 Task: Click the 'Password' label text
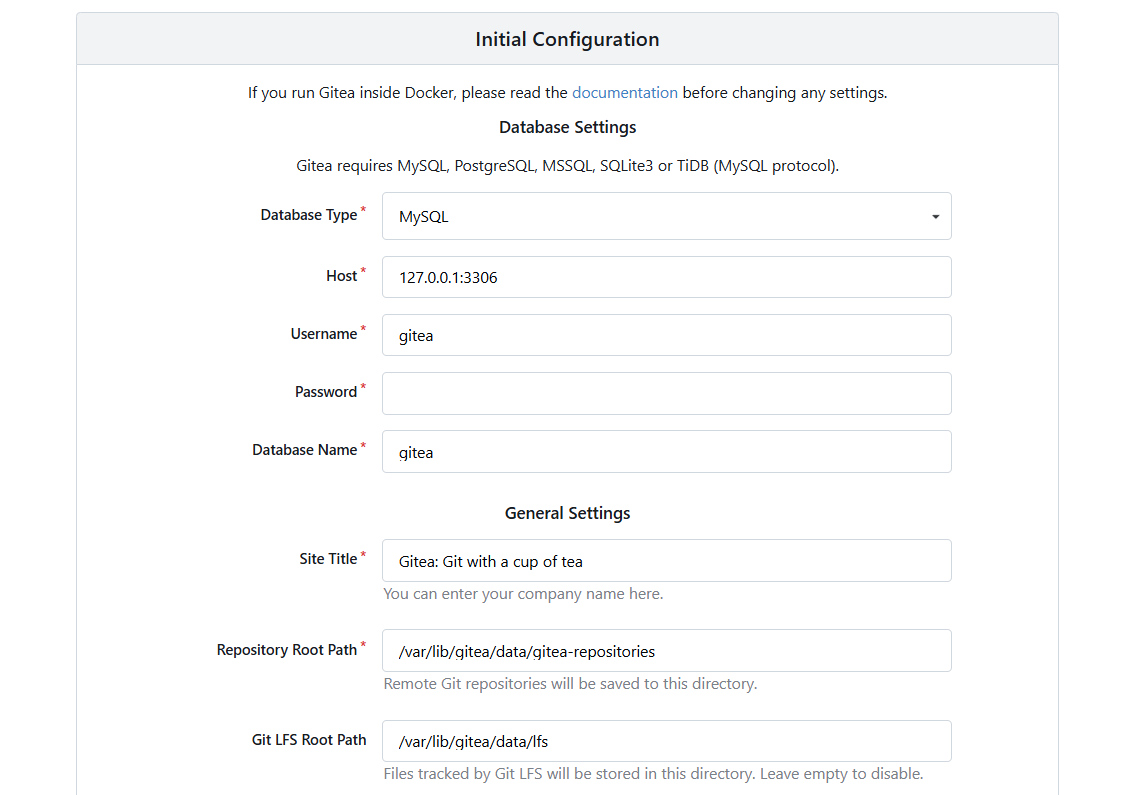pyautogui.click(x=325, y=392)
